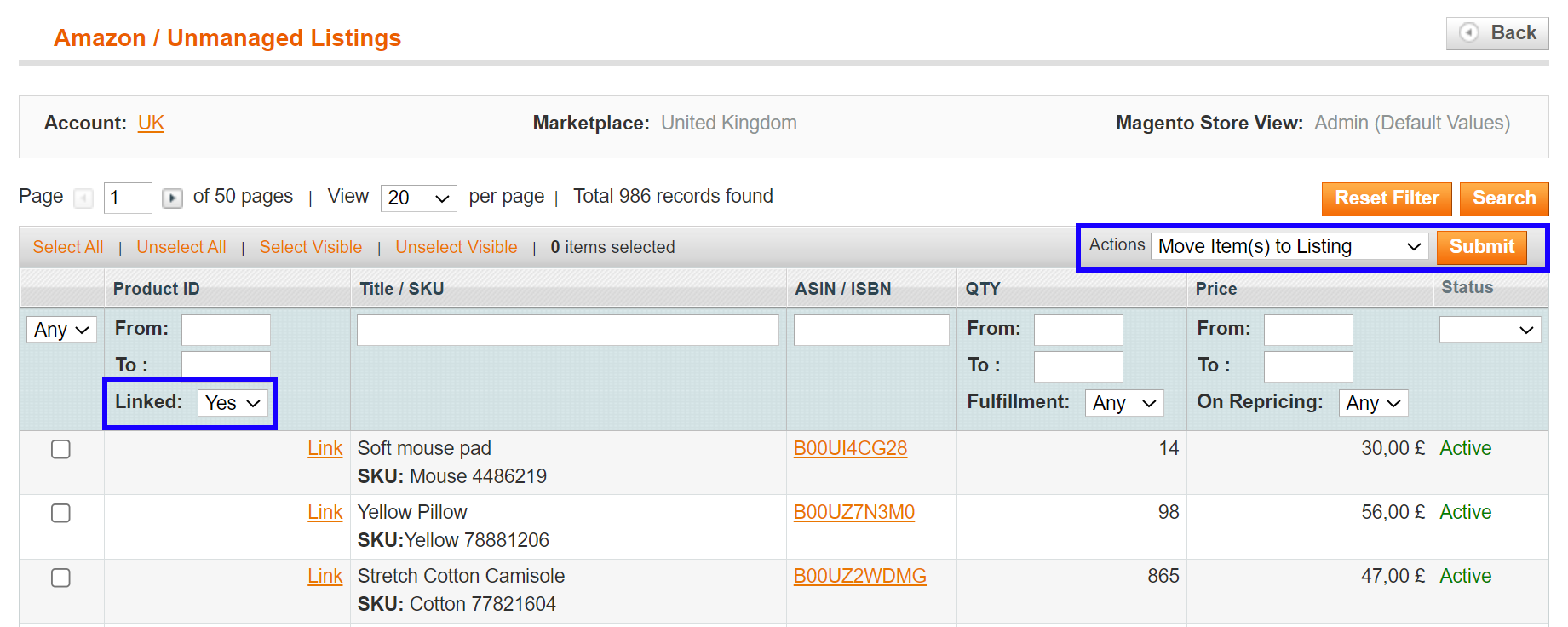Sort by Status column header
Image resolution: width=1568 pixels, height=627 pixels.
[x=1467, y=287]
